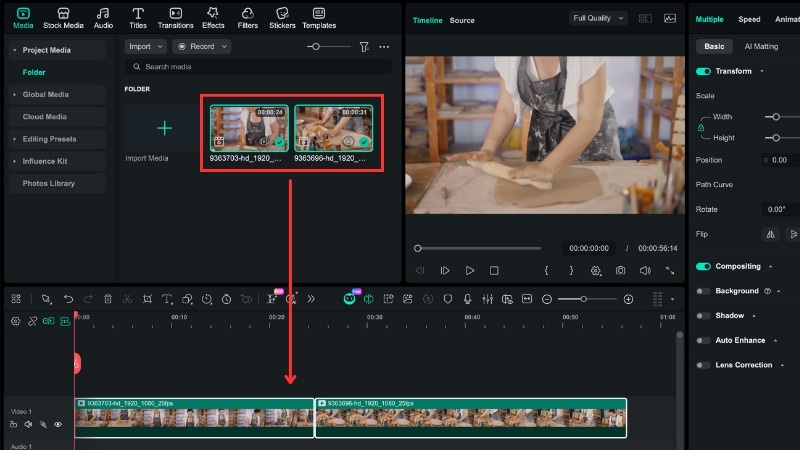This screenshot has width=800, height=450.
Task: Enable the Auto Enhance switch
Action: click(x=703, y=340)
